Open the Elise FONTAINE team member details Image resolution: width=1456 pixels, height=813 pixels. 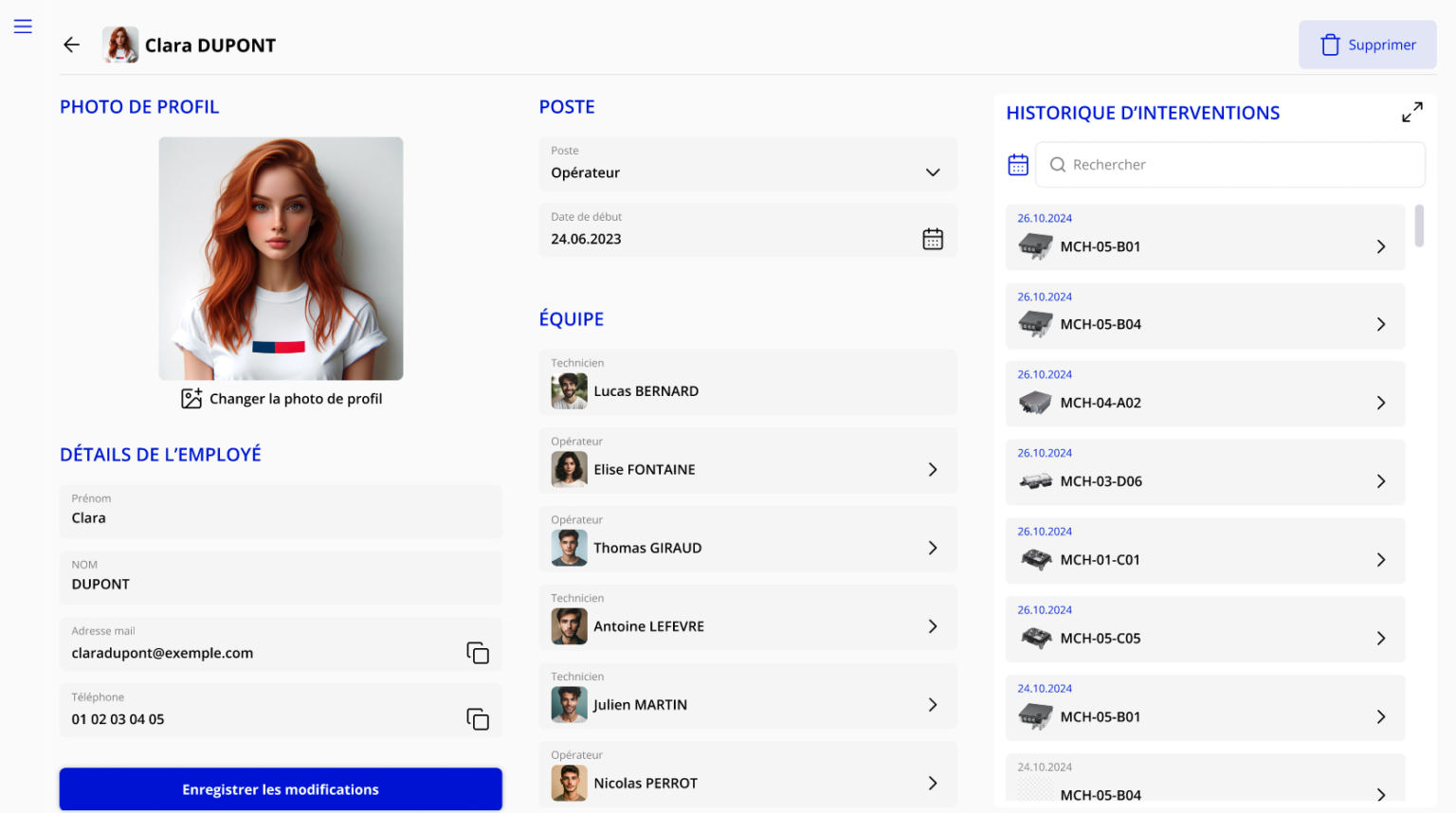coord(747,461)
